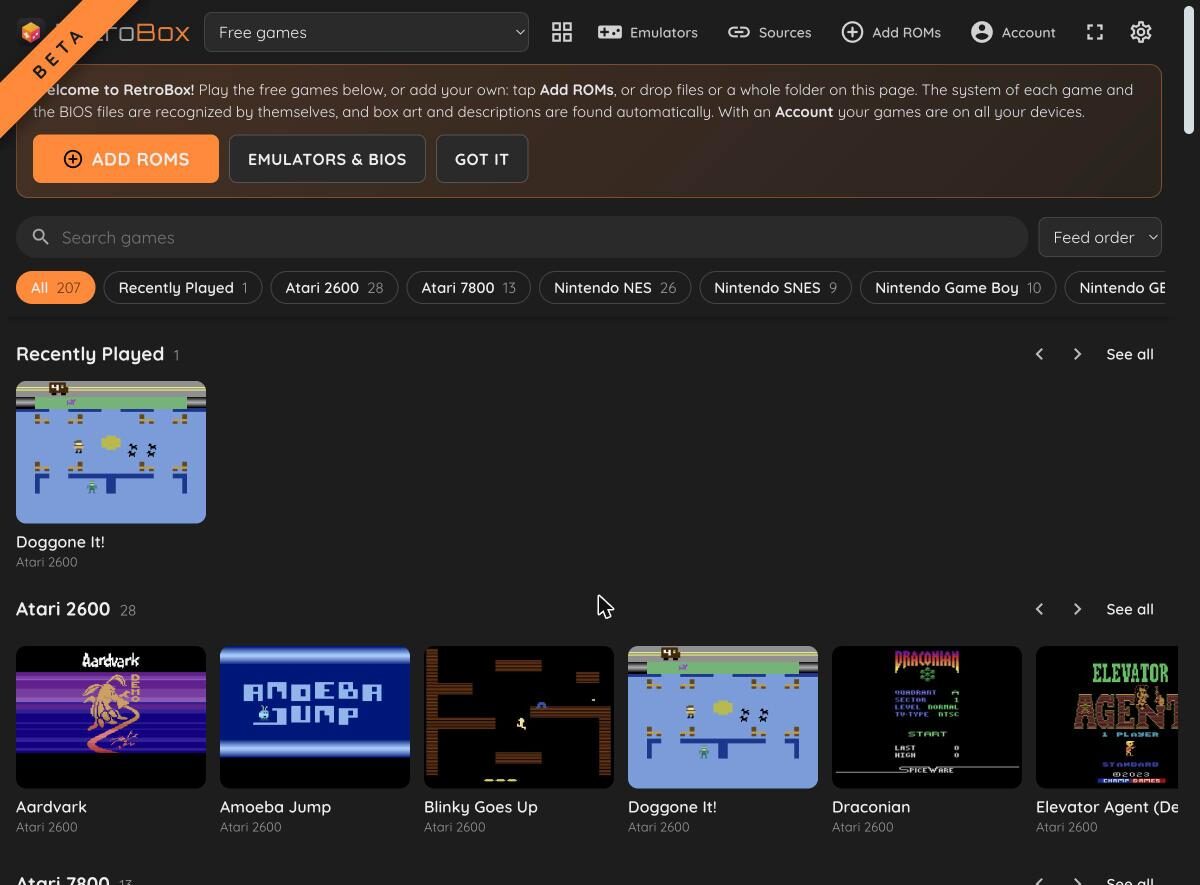Go to previous Atari 2600 games

click(1039, 609)
